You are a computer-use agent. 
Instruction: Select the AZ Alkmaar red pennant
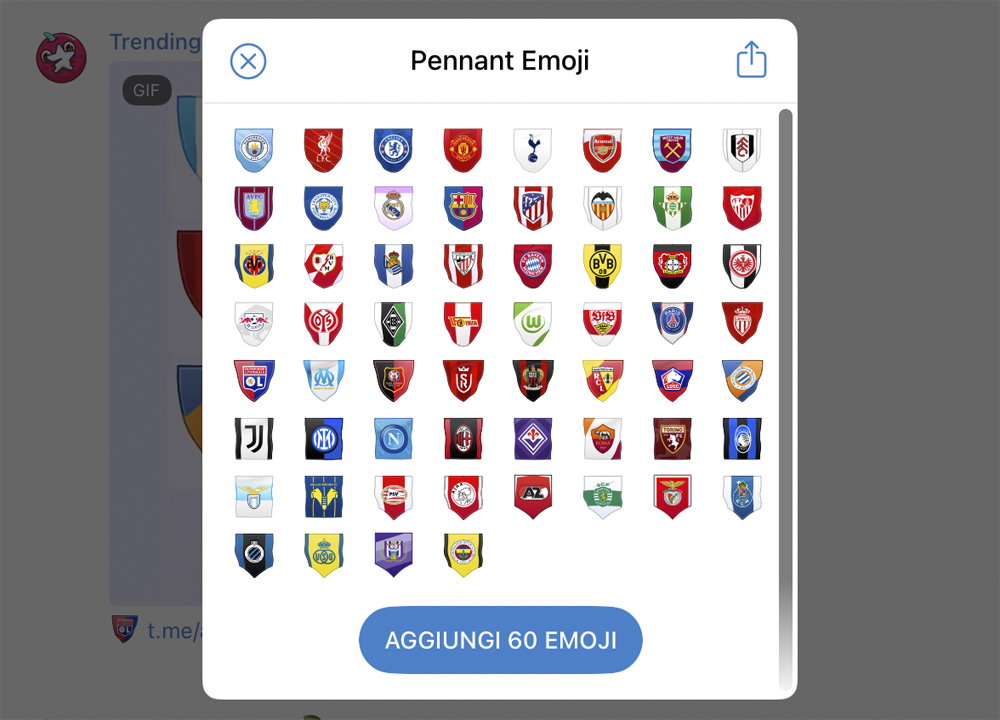click(x=533, y=497)
